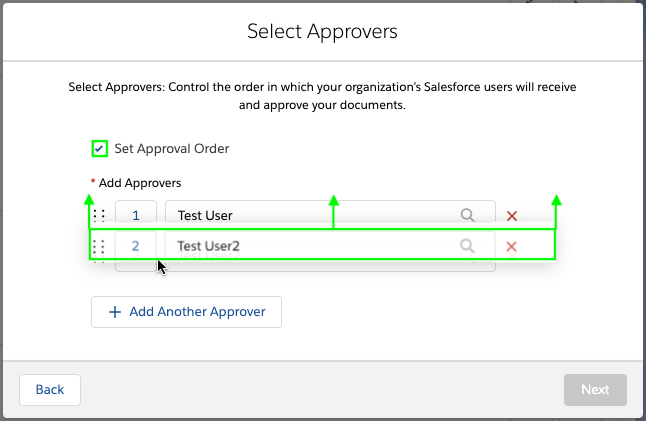This screenshot has height=421, width=646.
Task: Select the order number 1 box
Action: [x=136, y=215]
